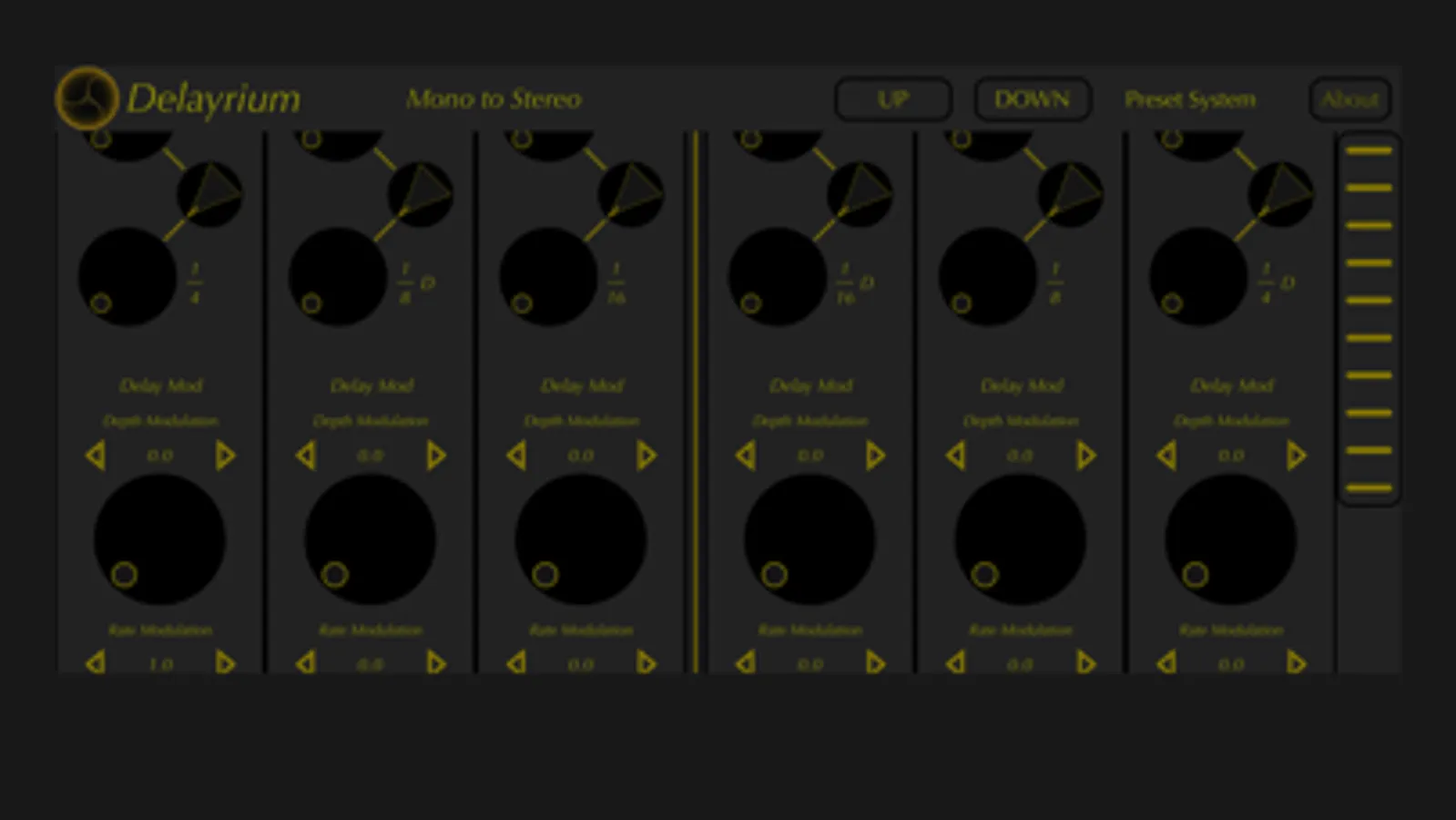Increase Rate Modulation in the 1/4 D column
This screenshot has width=1456, height=820.
[x=1296, y=662]
